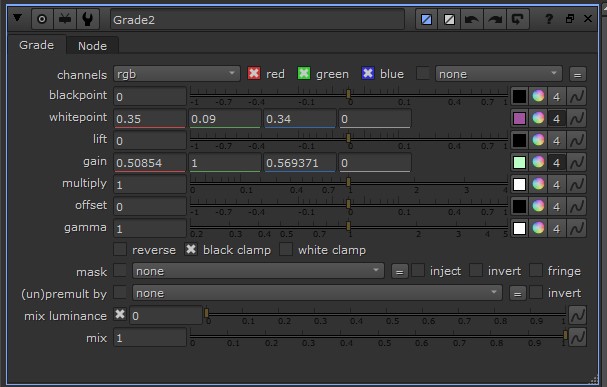The image size is (607, 387).
Task: Open the gain animation curve menu
Action: point(577,163)
